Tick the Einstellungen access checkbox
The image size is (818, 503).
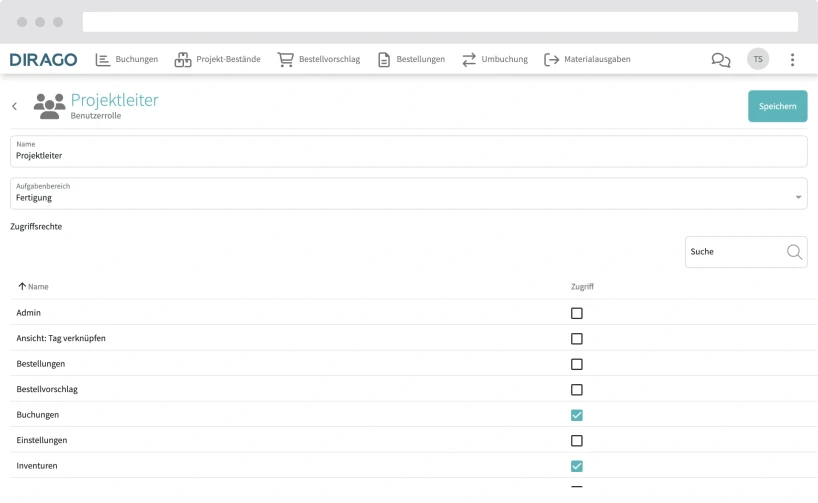pos(576,440)
